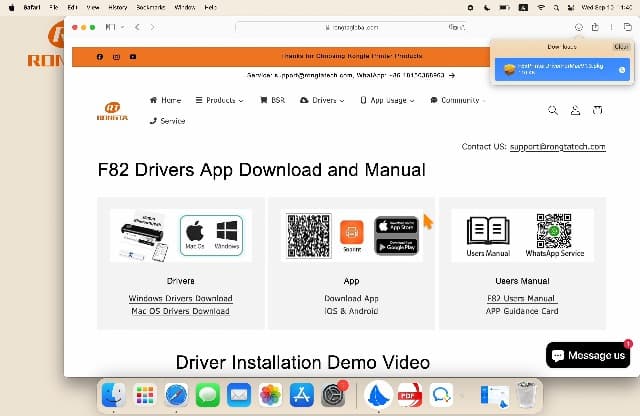Click the Message us chat button

click(x=588, y=355)
